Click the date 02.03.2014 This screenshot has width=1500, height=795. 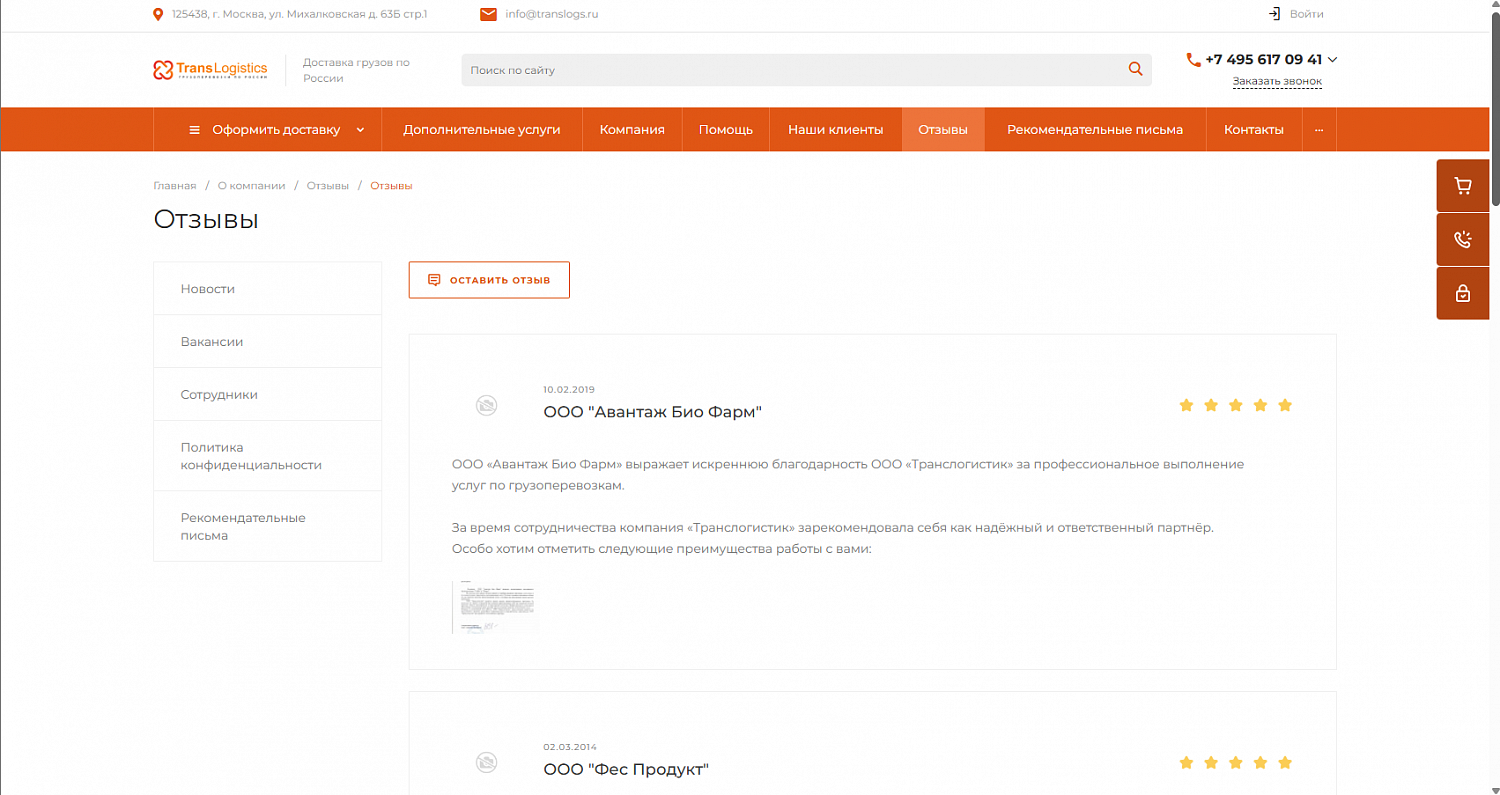point(569,747)
